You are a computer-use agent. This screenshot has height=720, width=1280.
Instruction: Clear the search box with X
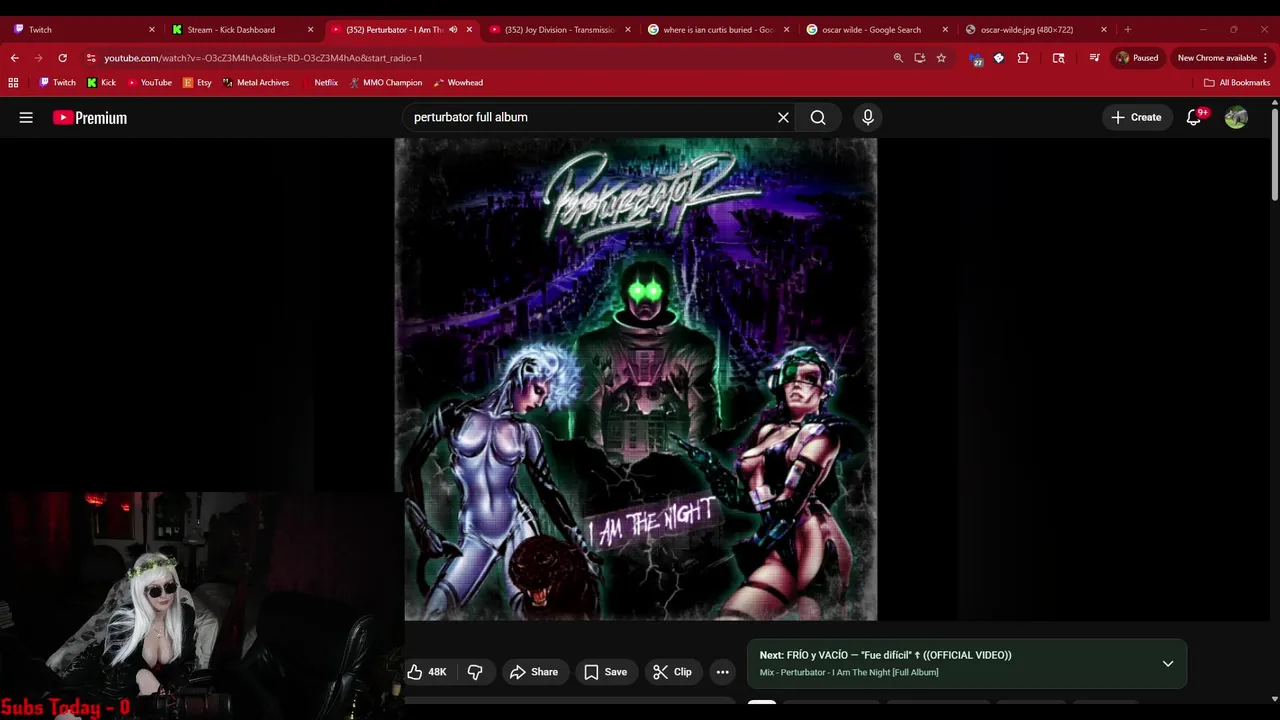click(783, 118)
